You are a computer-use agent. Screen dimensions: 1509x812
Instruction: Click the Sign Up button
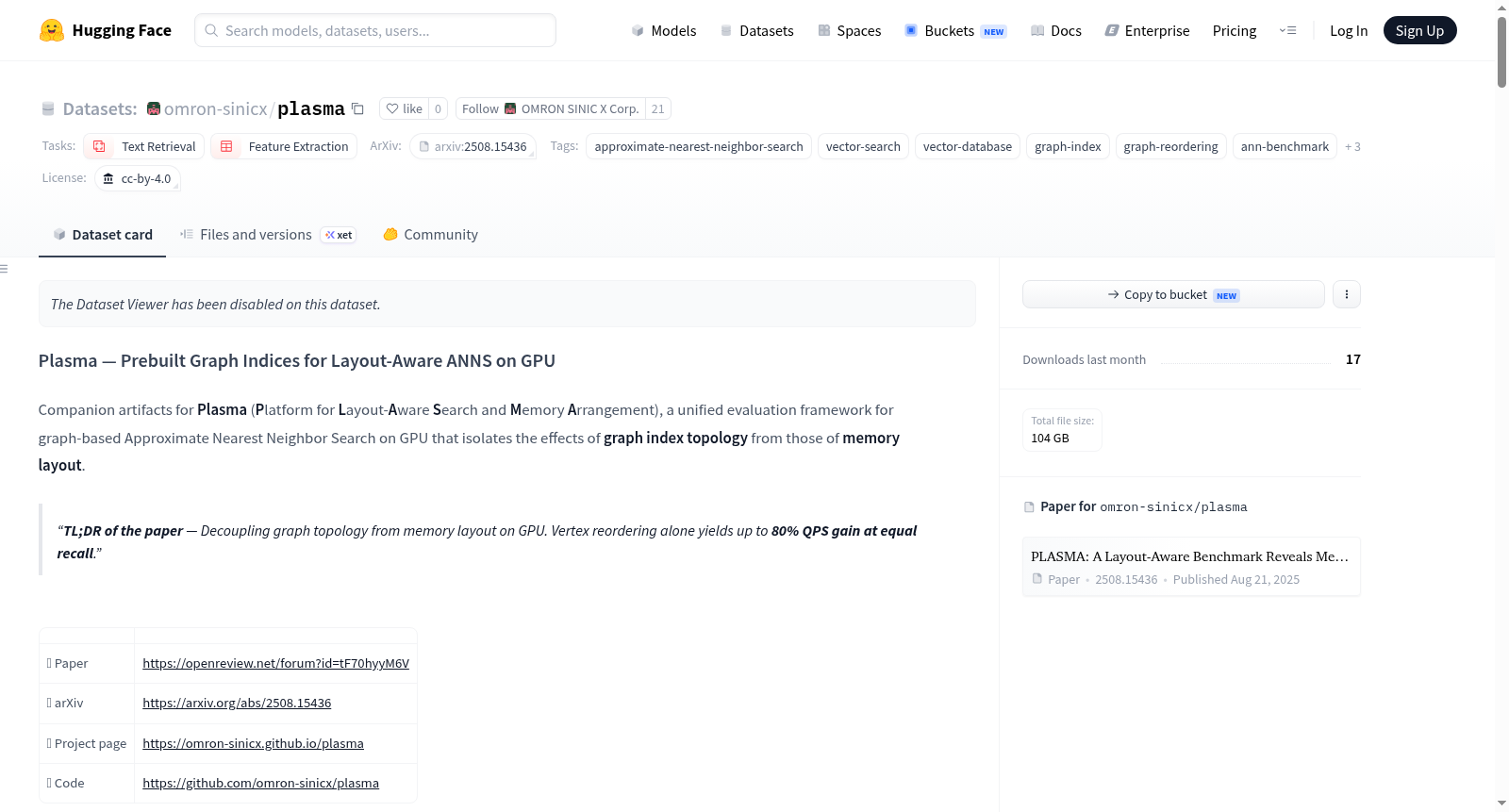1419,30
